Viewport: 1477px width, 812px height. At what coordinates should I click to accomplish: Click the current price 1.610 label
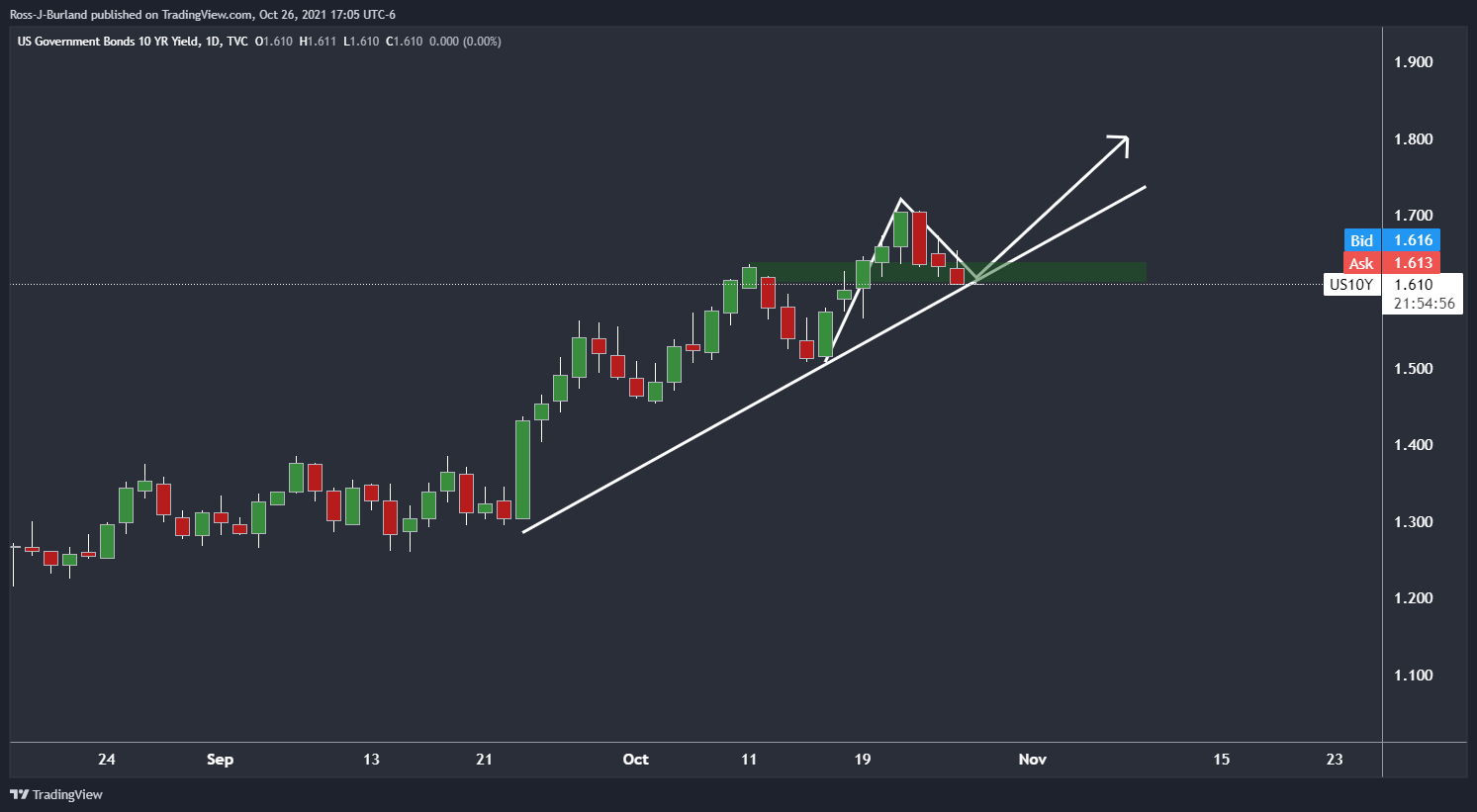(x=1413, y=285)
